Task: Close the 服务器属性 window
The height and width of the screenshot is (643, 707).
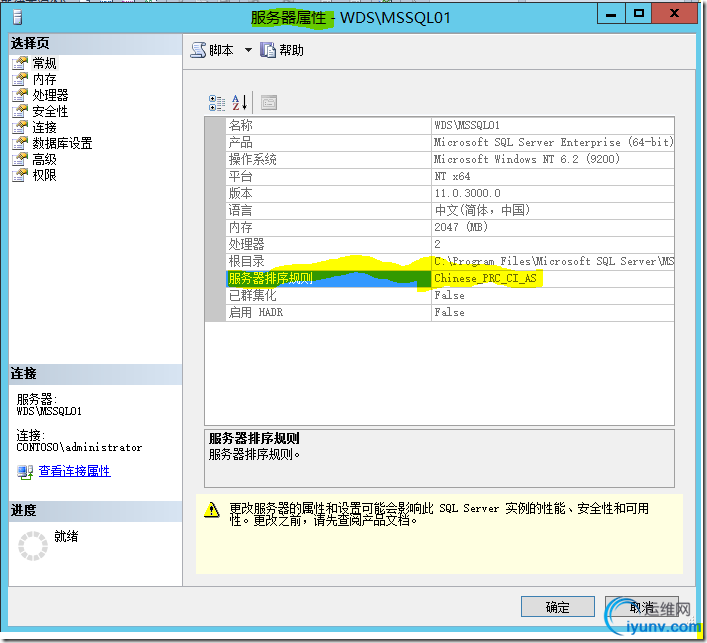Action: [x=675, y=14]
